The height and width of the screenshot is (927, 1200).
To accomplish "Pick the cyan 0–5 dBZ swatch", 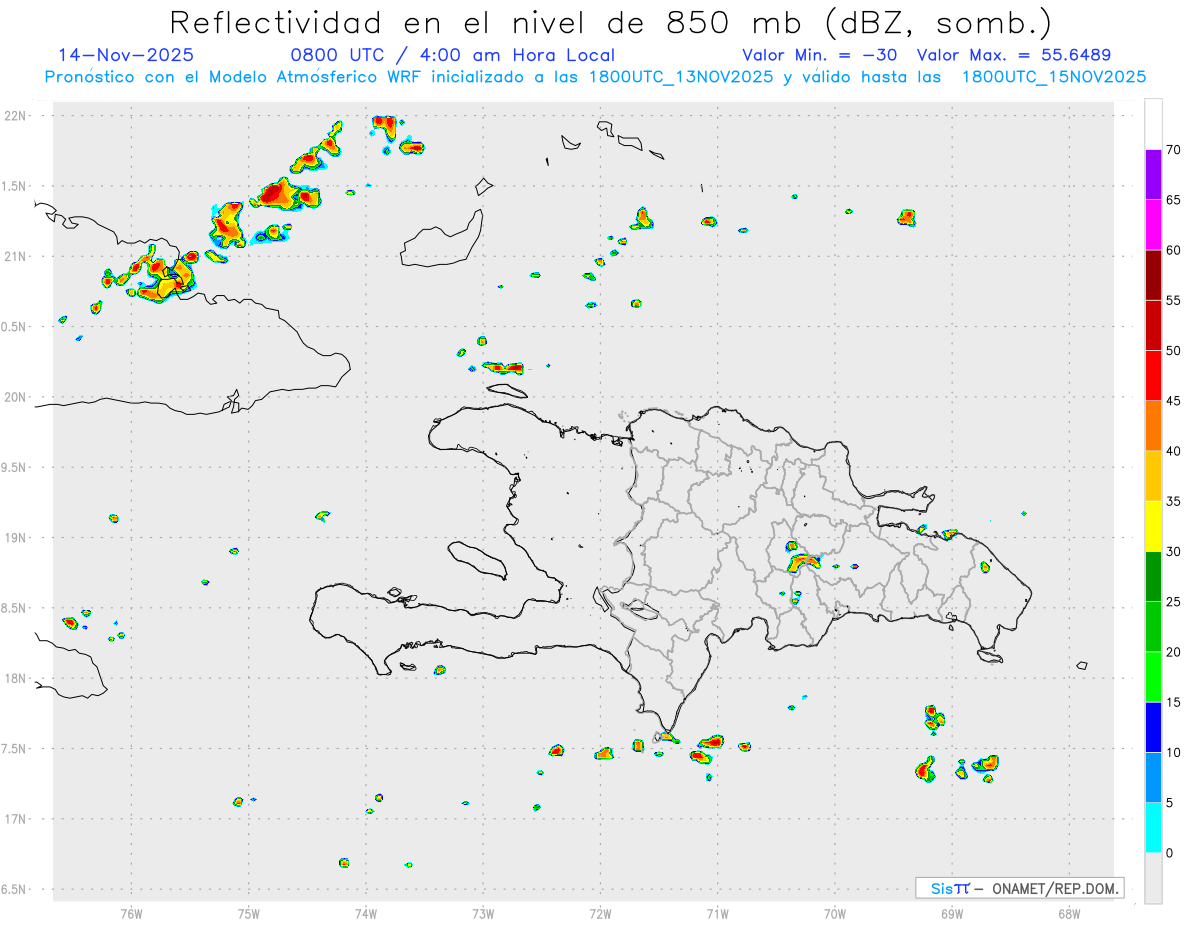I will click(1153, 827).
